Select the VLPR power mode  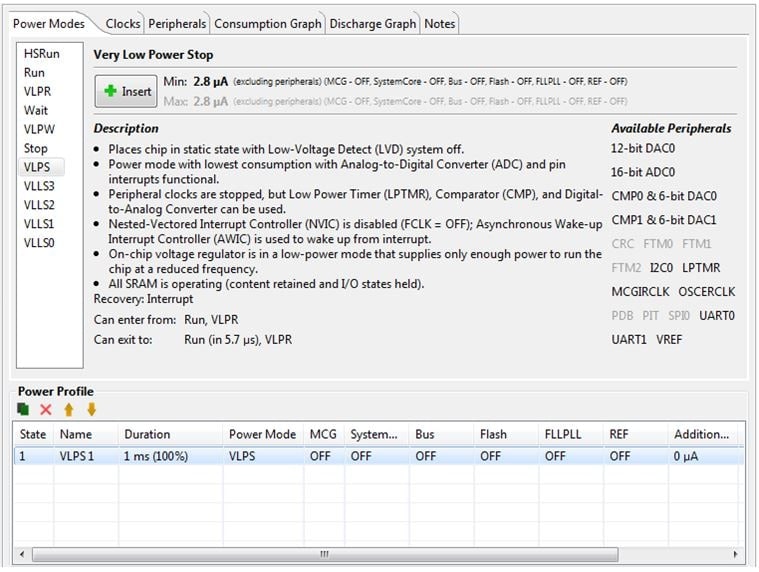pos(37,92)
